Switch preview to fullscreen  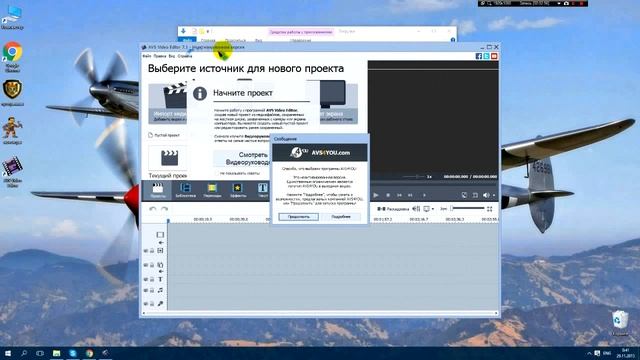(475, 195)
